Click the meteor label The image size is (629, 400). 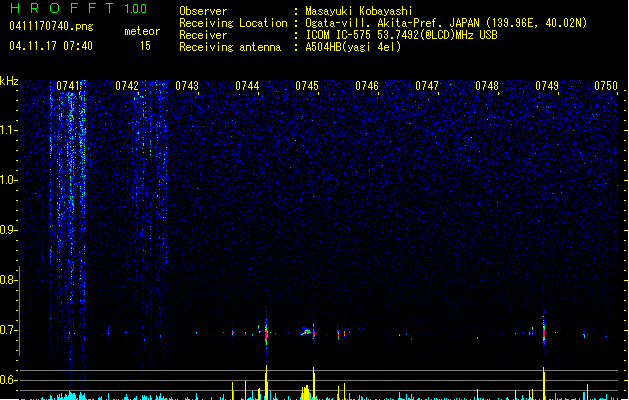(x=142, y=31)
